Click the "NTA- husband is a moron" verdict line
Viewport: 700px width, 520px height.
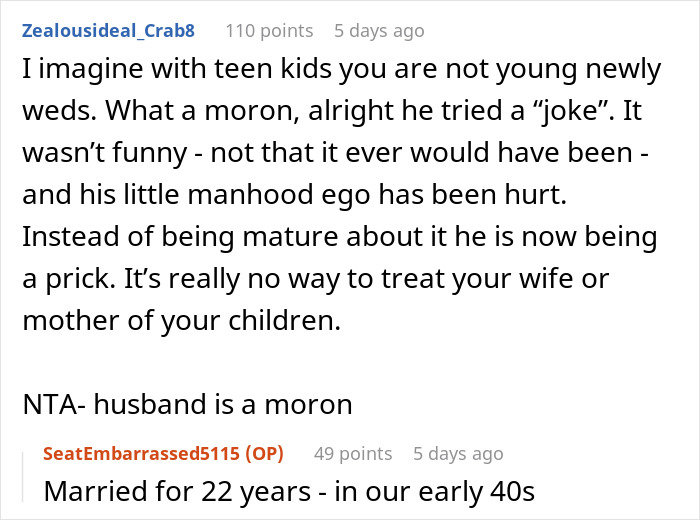pyautogui.click(x=188, y=404)
